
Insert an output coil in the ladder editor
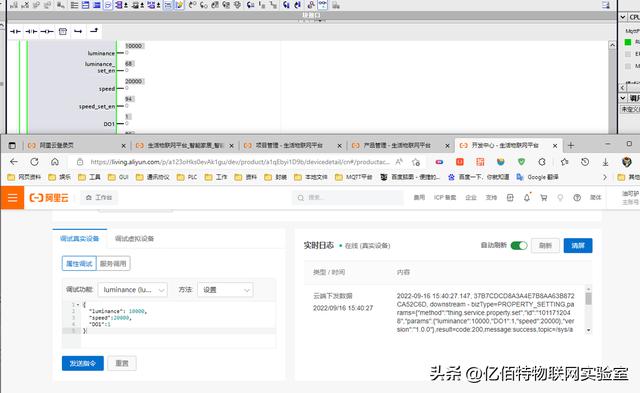coord(47,31)
